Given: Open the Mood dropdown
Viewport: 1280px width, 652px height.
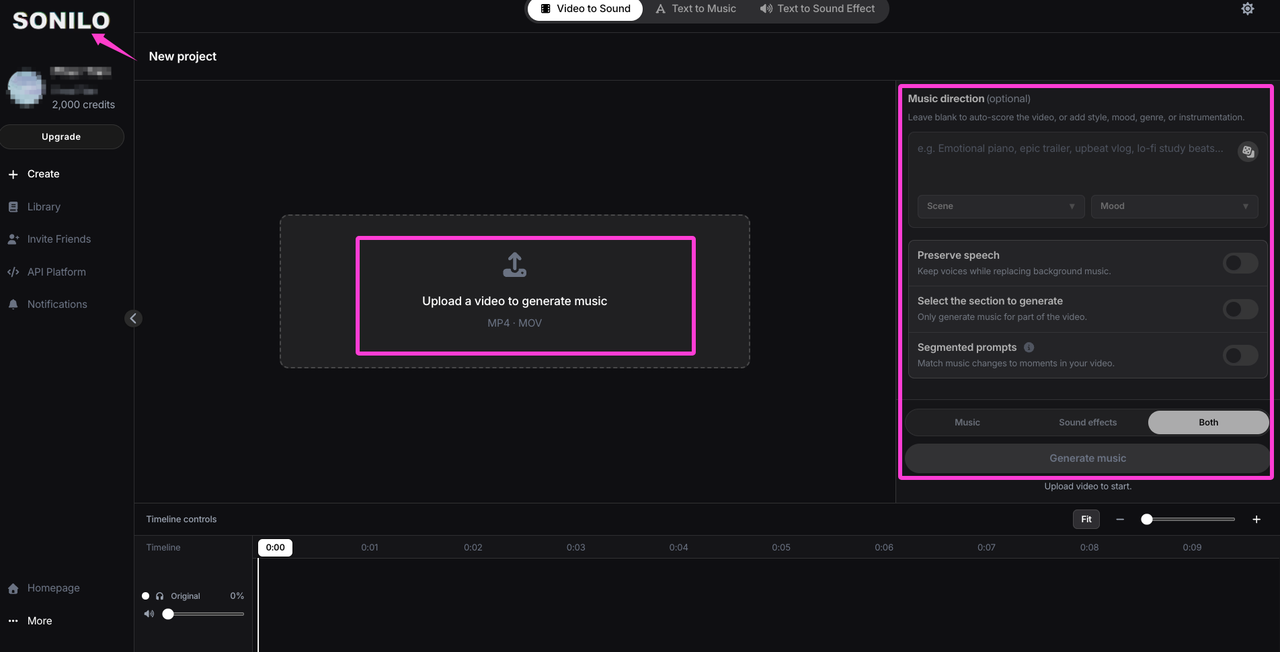Looking at the screenshot, I should 1174,206.
